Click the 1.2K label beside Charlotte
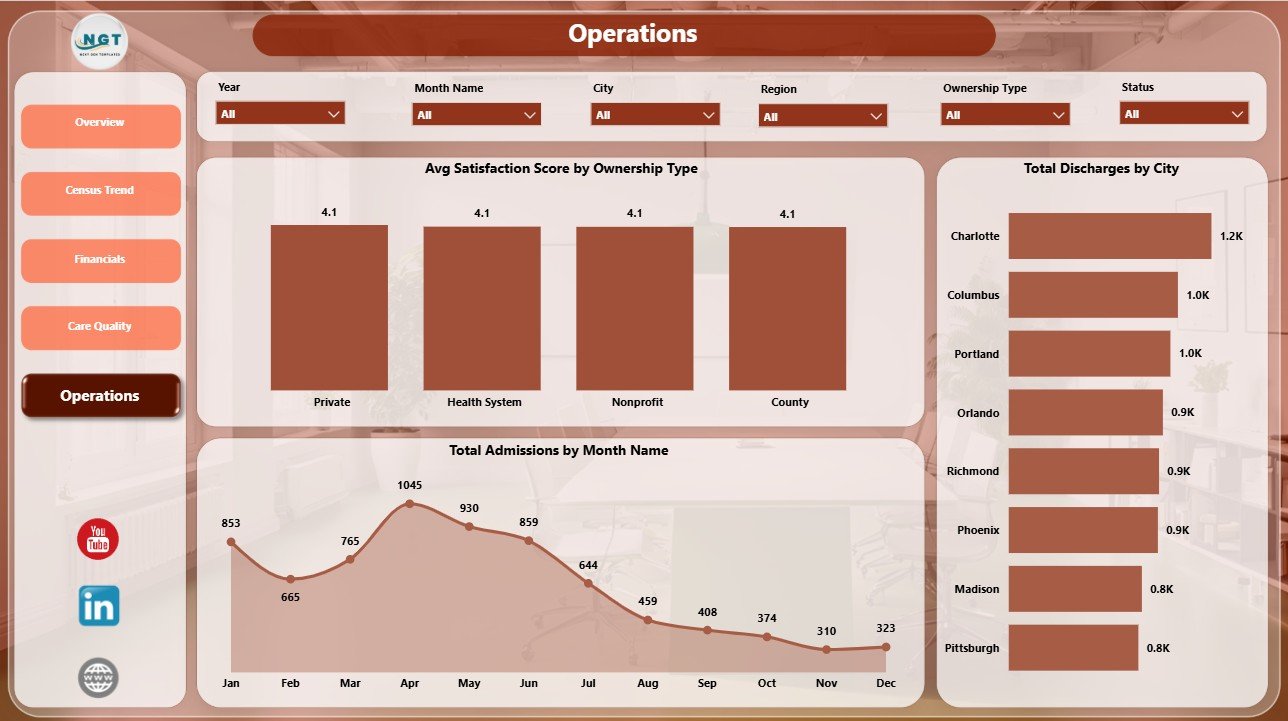 (x=1231, y=236)
